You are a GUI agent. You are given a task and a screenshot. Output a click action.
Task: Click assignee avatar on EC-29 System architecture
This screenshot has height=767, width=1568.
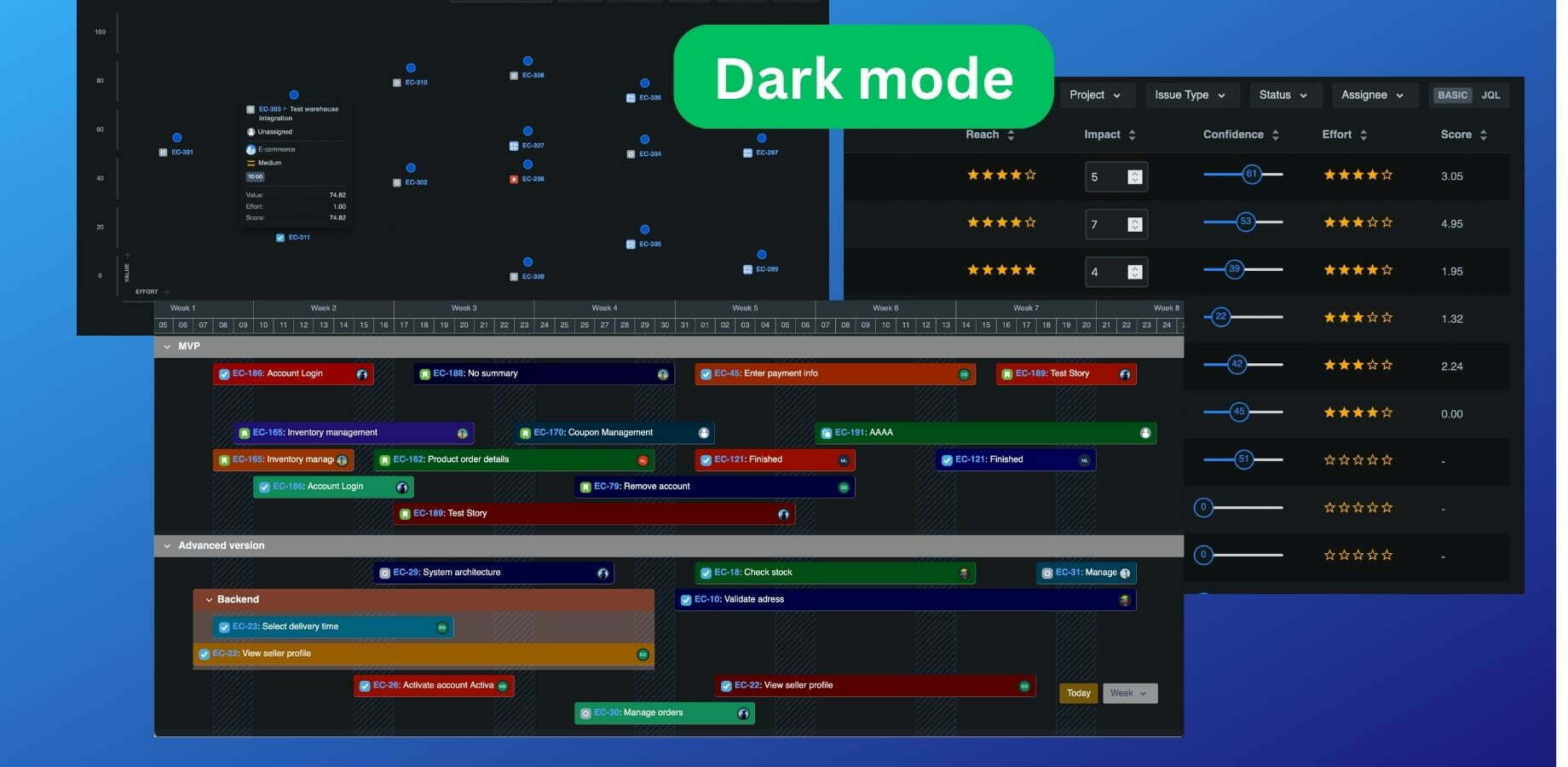click(x=602, y=574)
